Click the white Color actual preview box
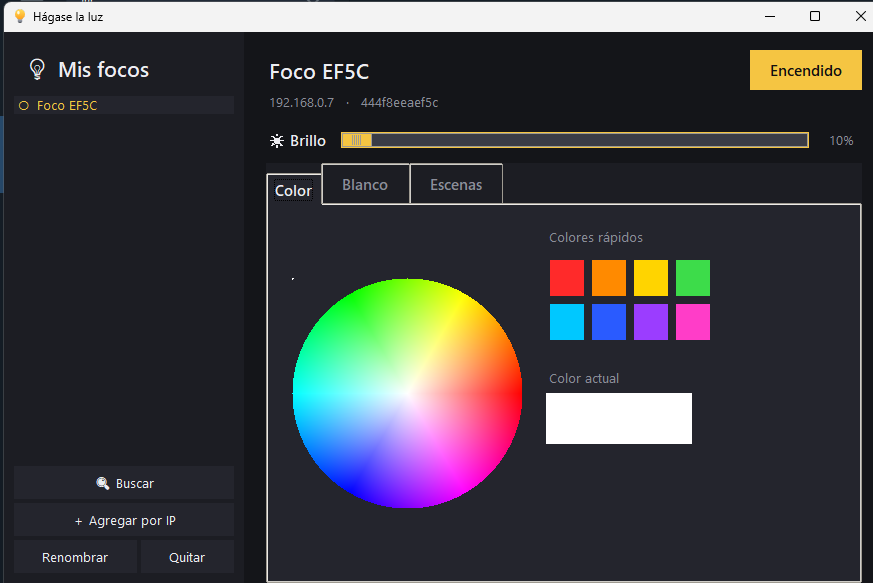The height and width of the screenshot is (583, 873). pos(619,418)
